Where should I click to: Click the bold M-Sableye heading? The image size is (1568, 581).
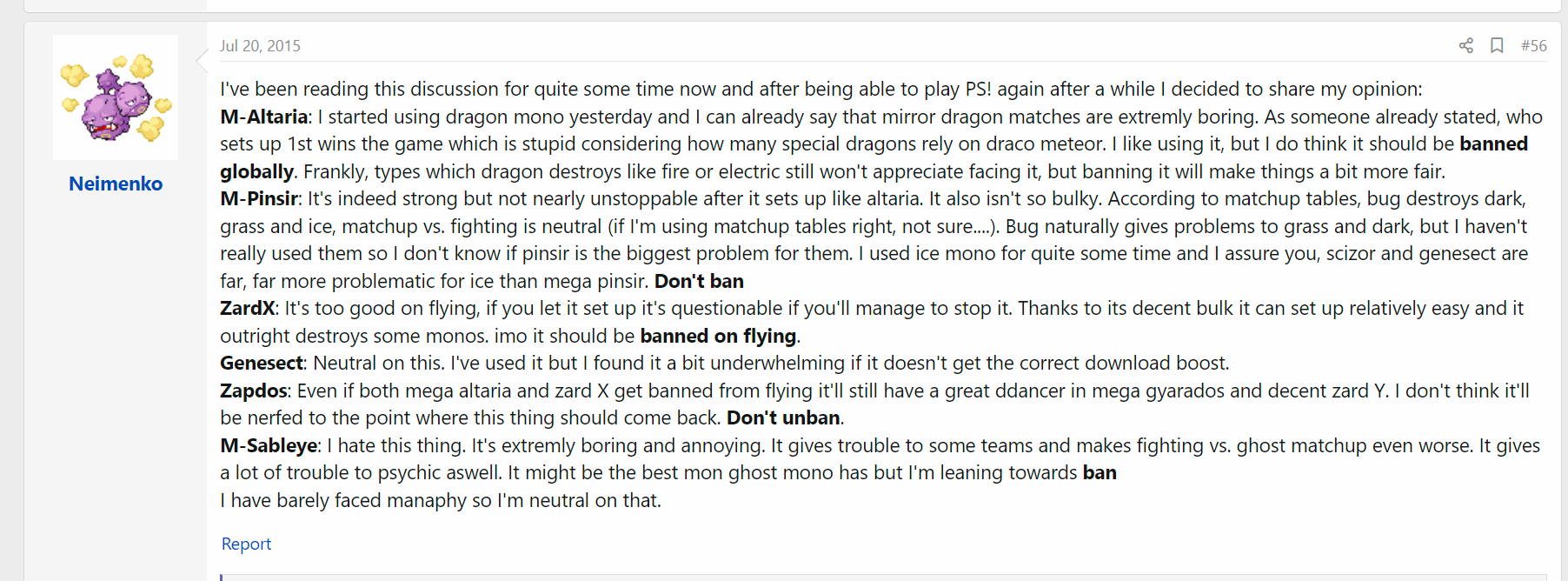point(269,445)
